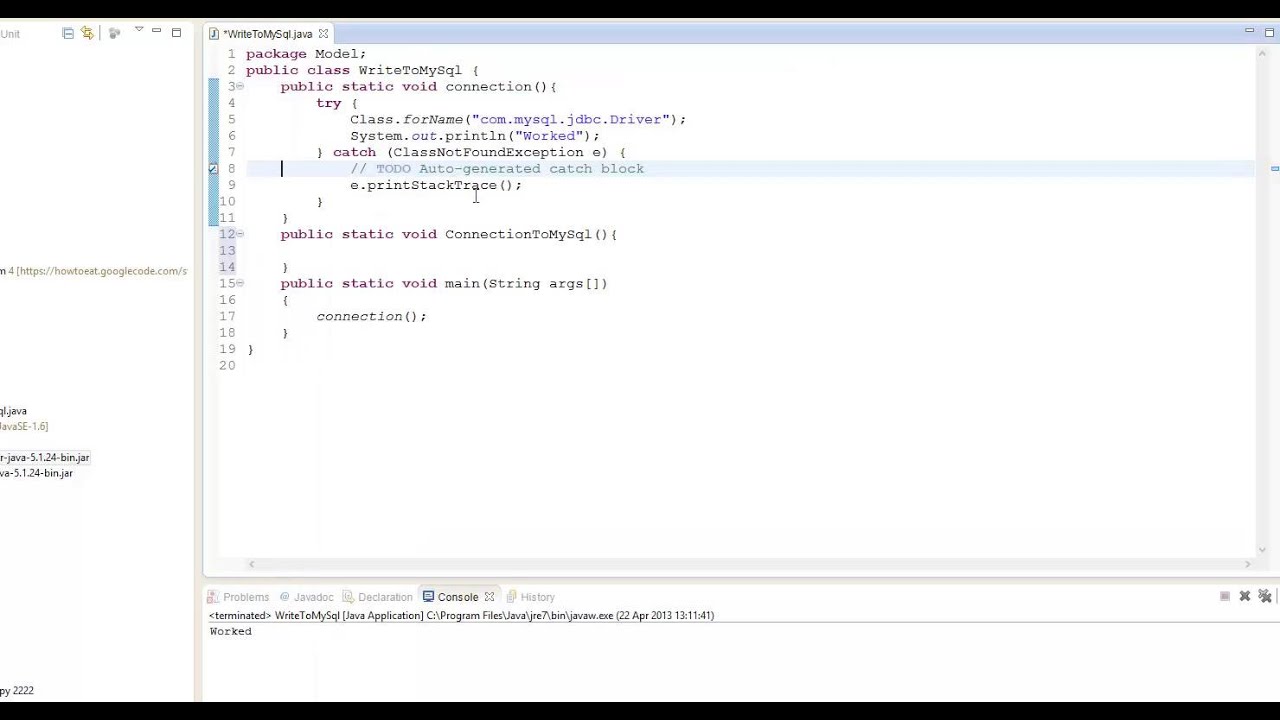Viewport: 1280px width, 720px height.
Task: Select the JavaSE-1.6 library entry
Action: pos(24,426)
